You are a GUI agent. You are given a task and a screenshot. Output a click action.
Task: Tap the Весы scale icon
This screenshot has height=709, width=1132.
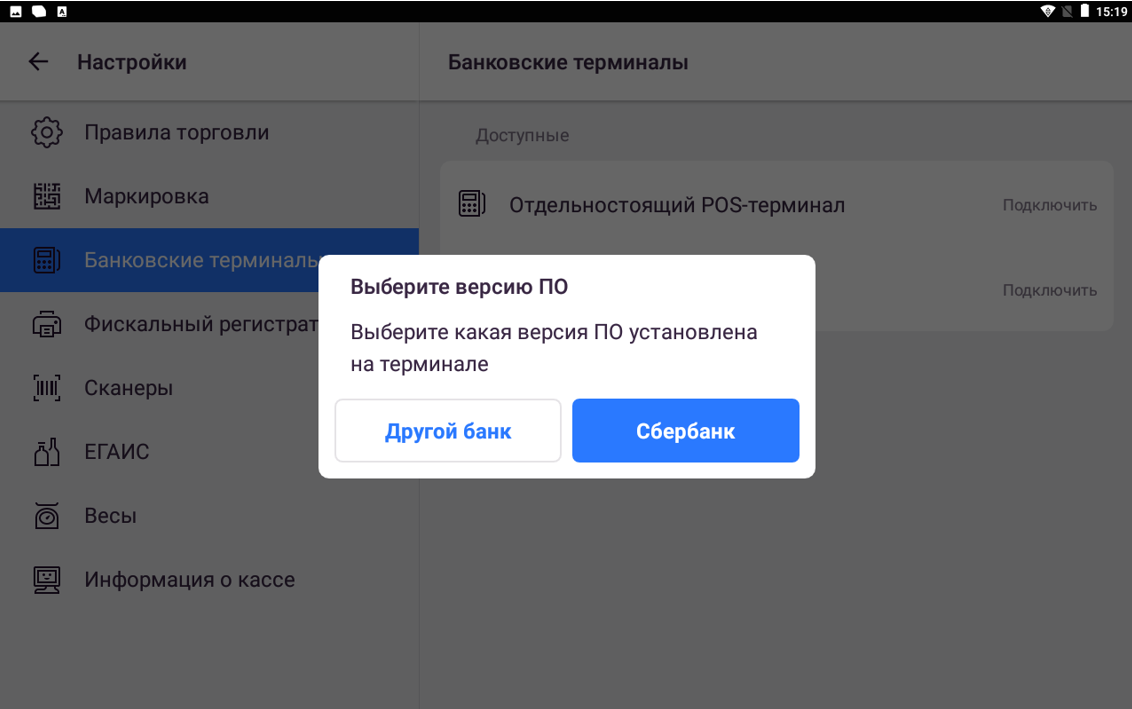pos(46,516)
